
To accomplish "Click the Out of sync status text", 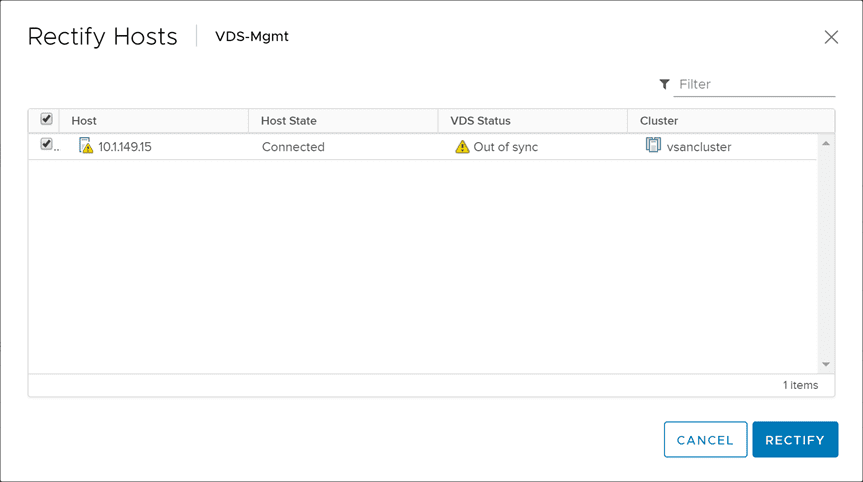I will click(x=505, y=147).
